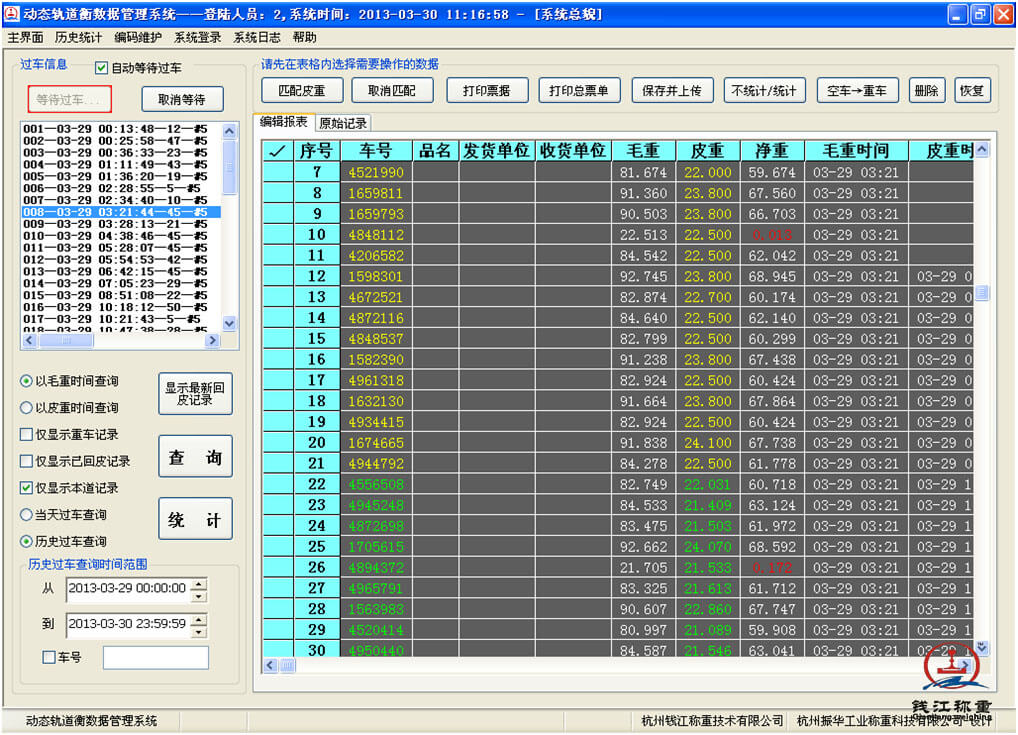Uncheck 仅显示本道记录 checkbox

pyautogui.click(x=27, y=488)
